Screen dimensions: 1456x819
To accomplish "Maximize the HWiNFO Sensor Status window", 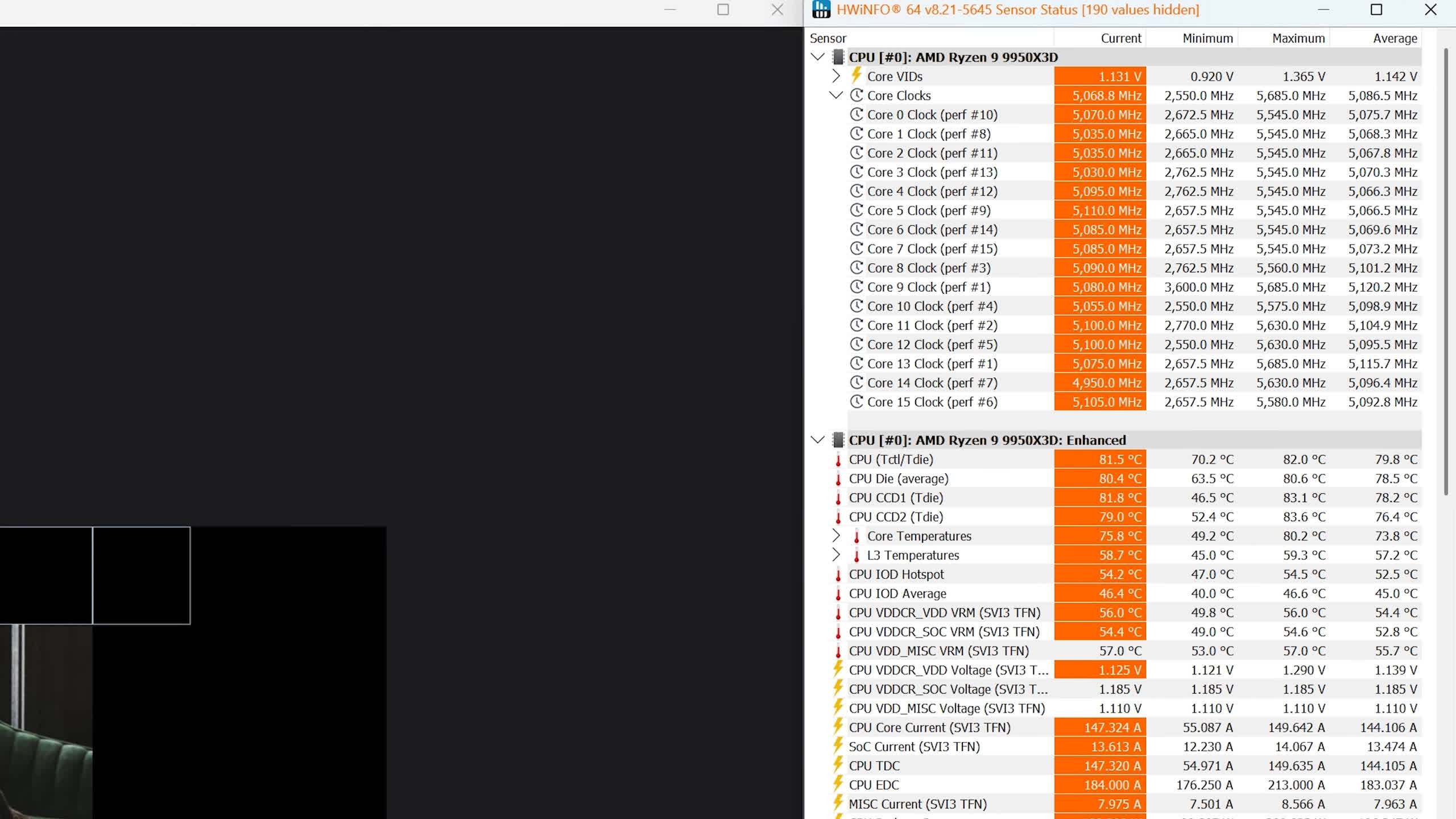I will (1376, 10).
